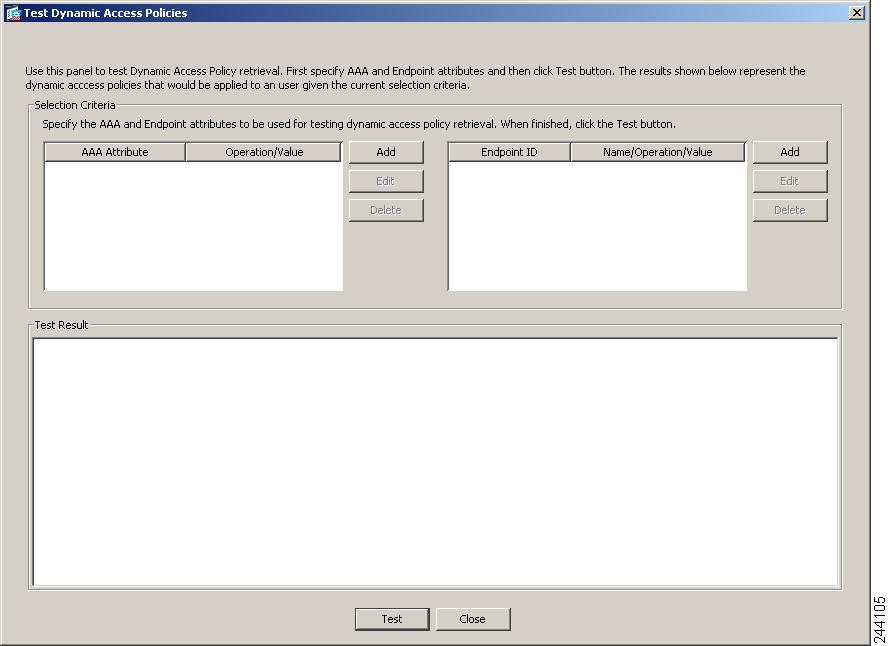This screenshot has height=646, width=888.
Task: Select the Operation/Value column header
Action: (x=264, y=152)
